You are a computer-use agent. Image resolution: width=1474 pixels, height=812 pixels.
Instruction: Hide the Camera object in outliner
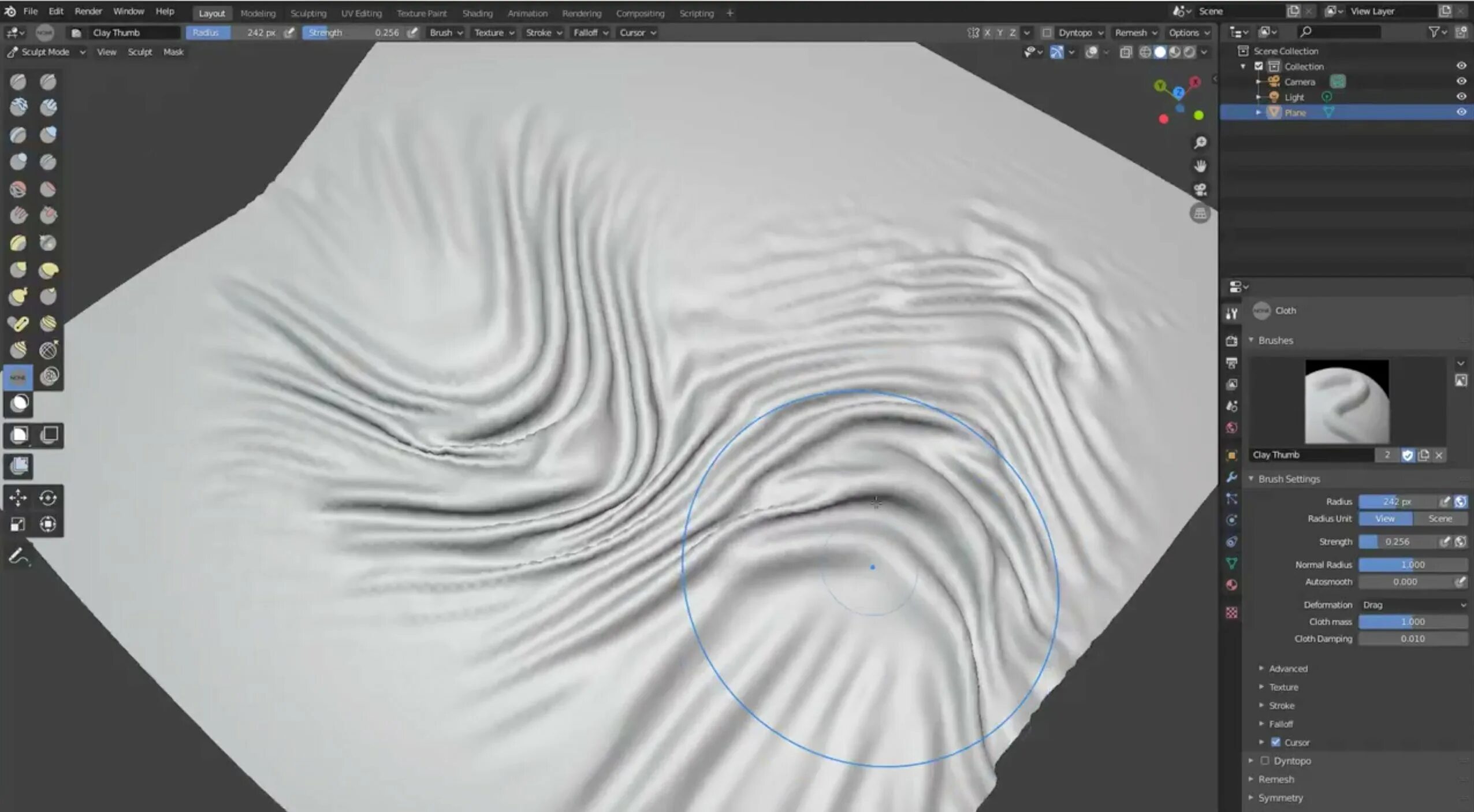click(1461, 81)
